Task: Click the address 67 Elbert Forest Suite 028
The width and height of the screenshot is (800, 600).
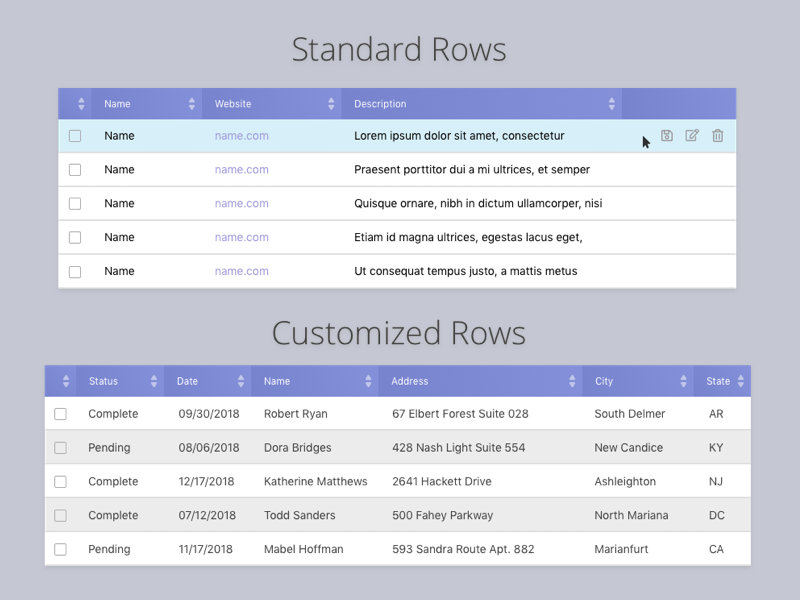Action: [x=460, y=414]
